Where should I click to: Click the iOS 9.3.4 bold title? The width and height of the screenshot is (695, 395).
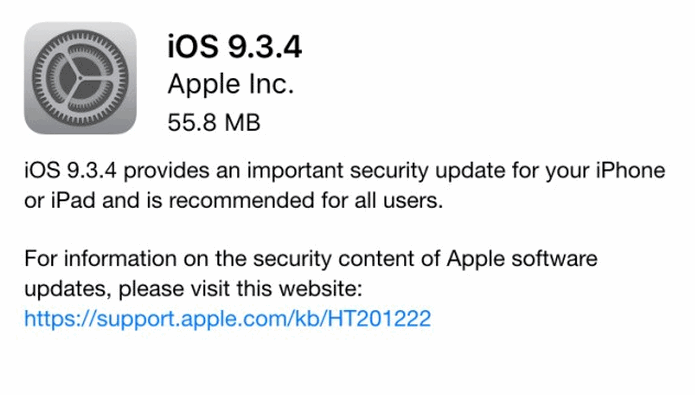pyautogui.click(x=235, y=47)
